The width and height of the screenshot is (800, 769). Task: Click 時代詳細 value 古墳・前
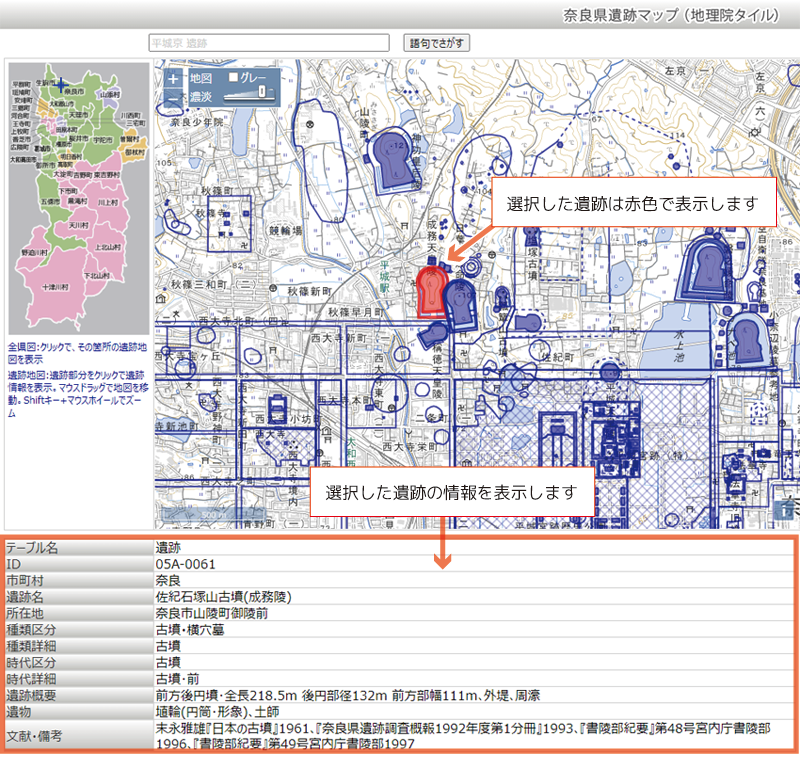pos(177,679)
